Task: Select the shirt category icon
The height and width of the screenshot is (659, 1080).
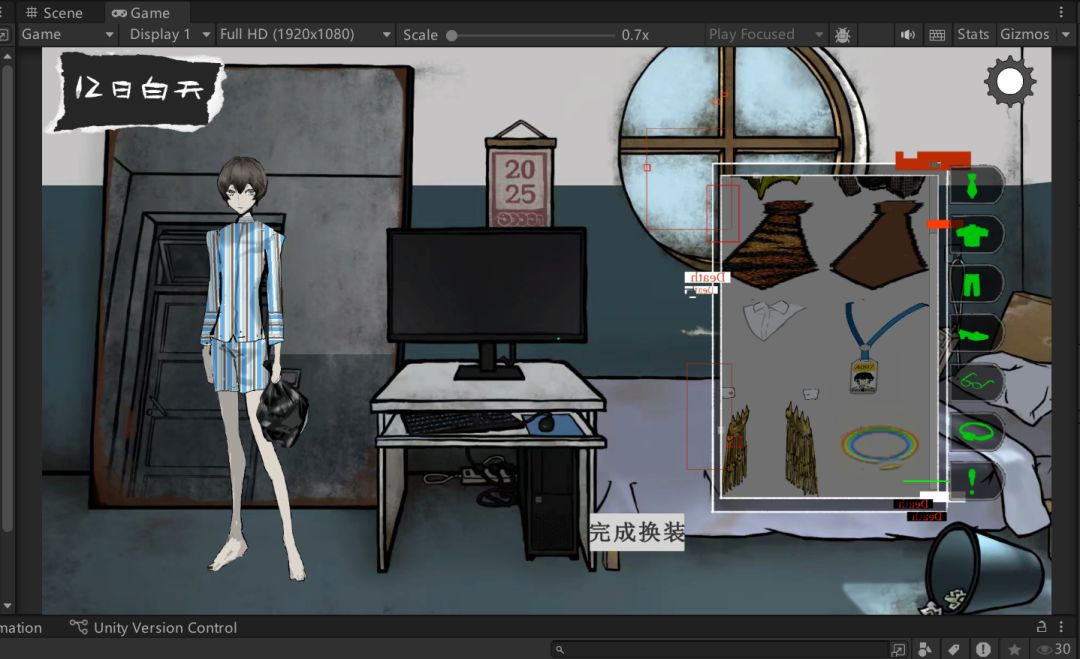Action: (971, 235)
